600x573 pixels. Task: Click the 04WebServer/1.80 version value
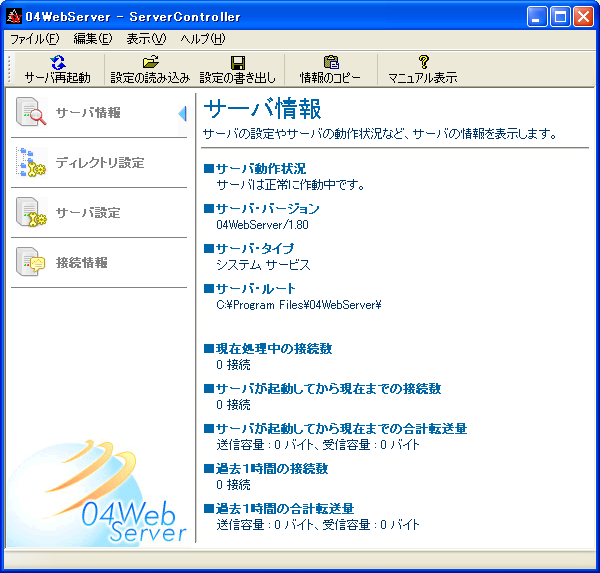(x=262, y=225)
